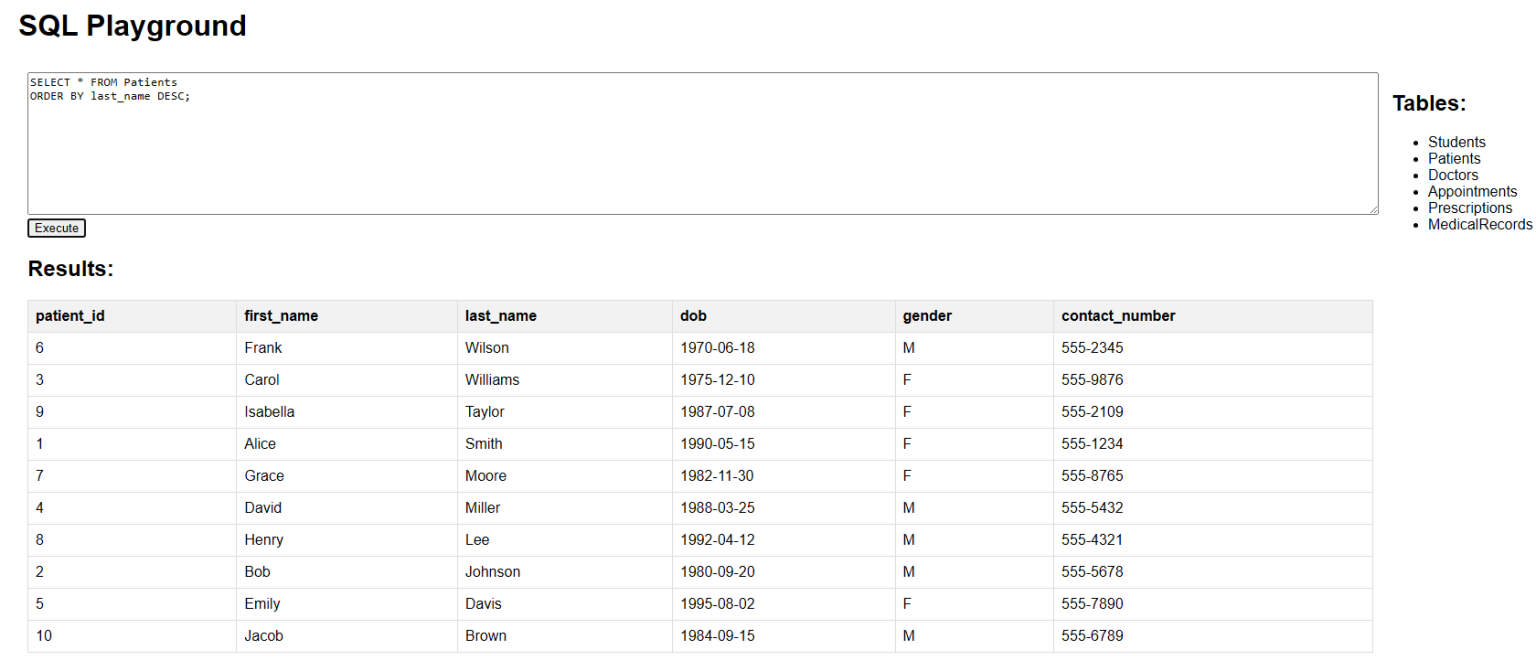The width and height of the screenshot is (1536, 671).
Task: Click the Wilson last name cell
Action: click(x=487, y=348)
